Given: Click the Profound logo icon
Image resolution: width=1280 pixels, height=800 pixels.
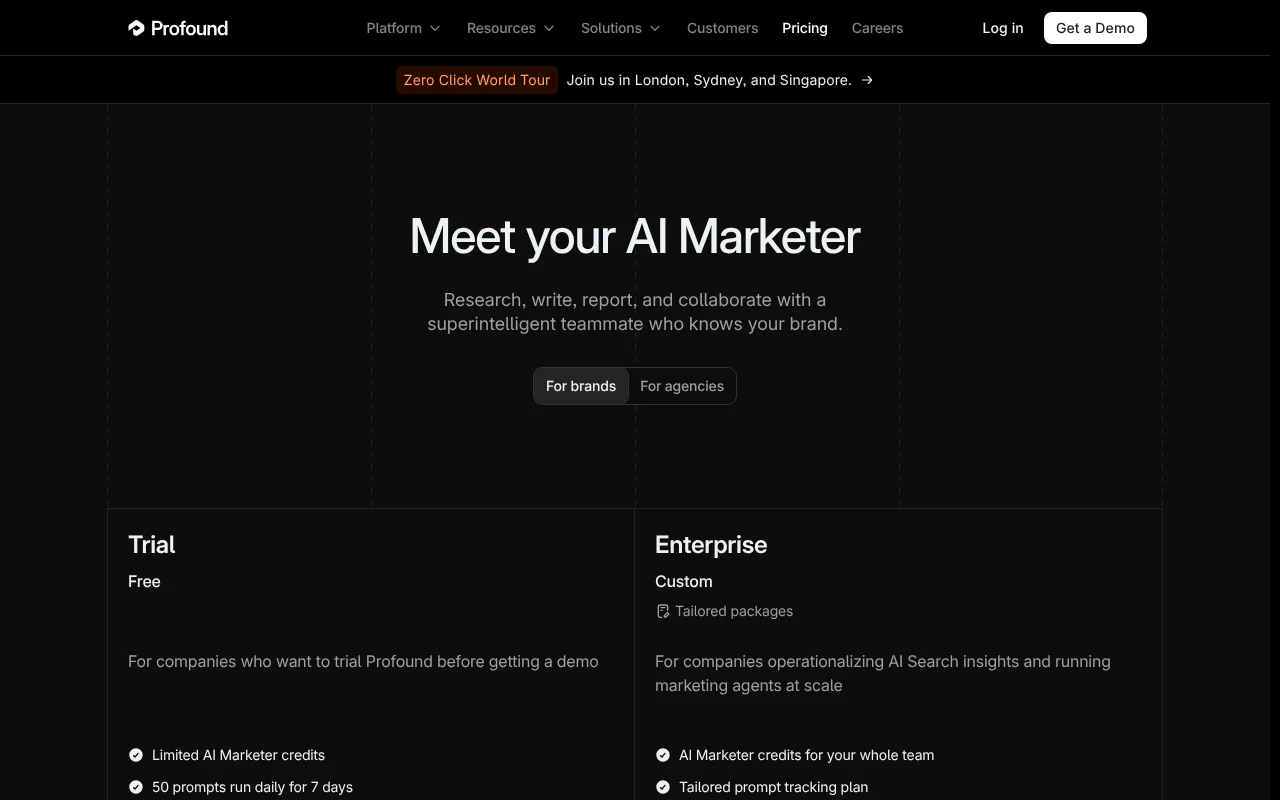Looking at the screenshot, I should [136, 28].
